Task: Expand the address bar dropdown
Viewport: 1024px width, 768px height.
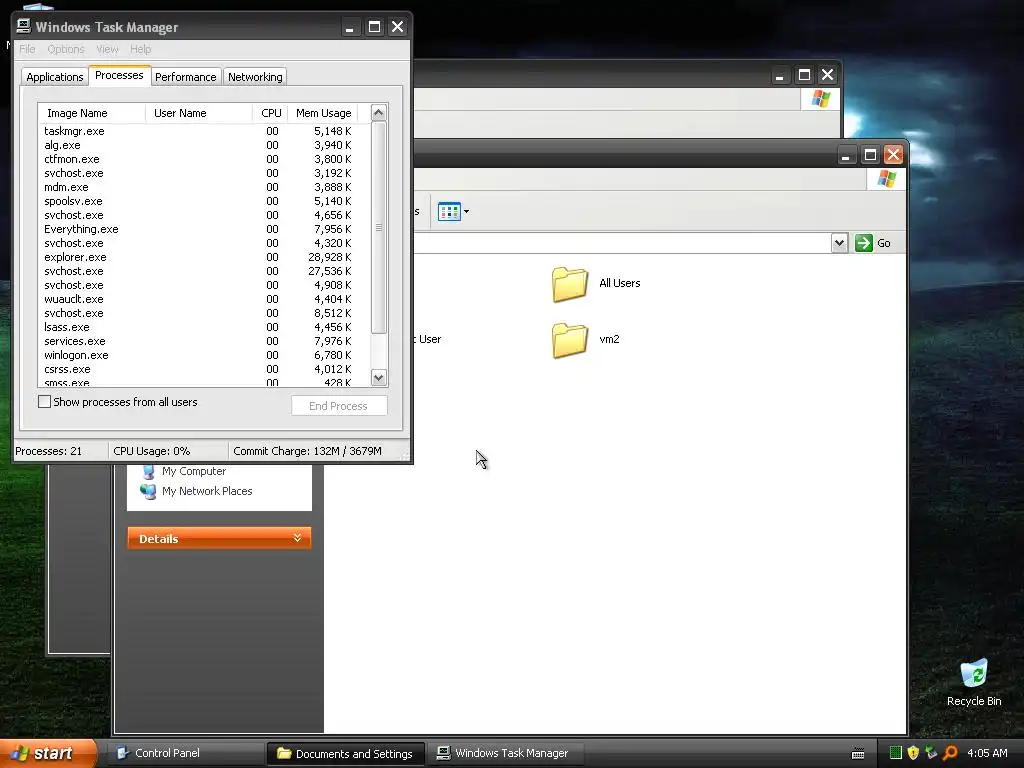Action: point(839,243)
